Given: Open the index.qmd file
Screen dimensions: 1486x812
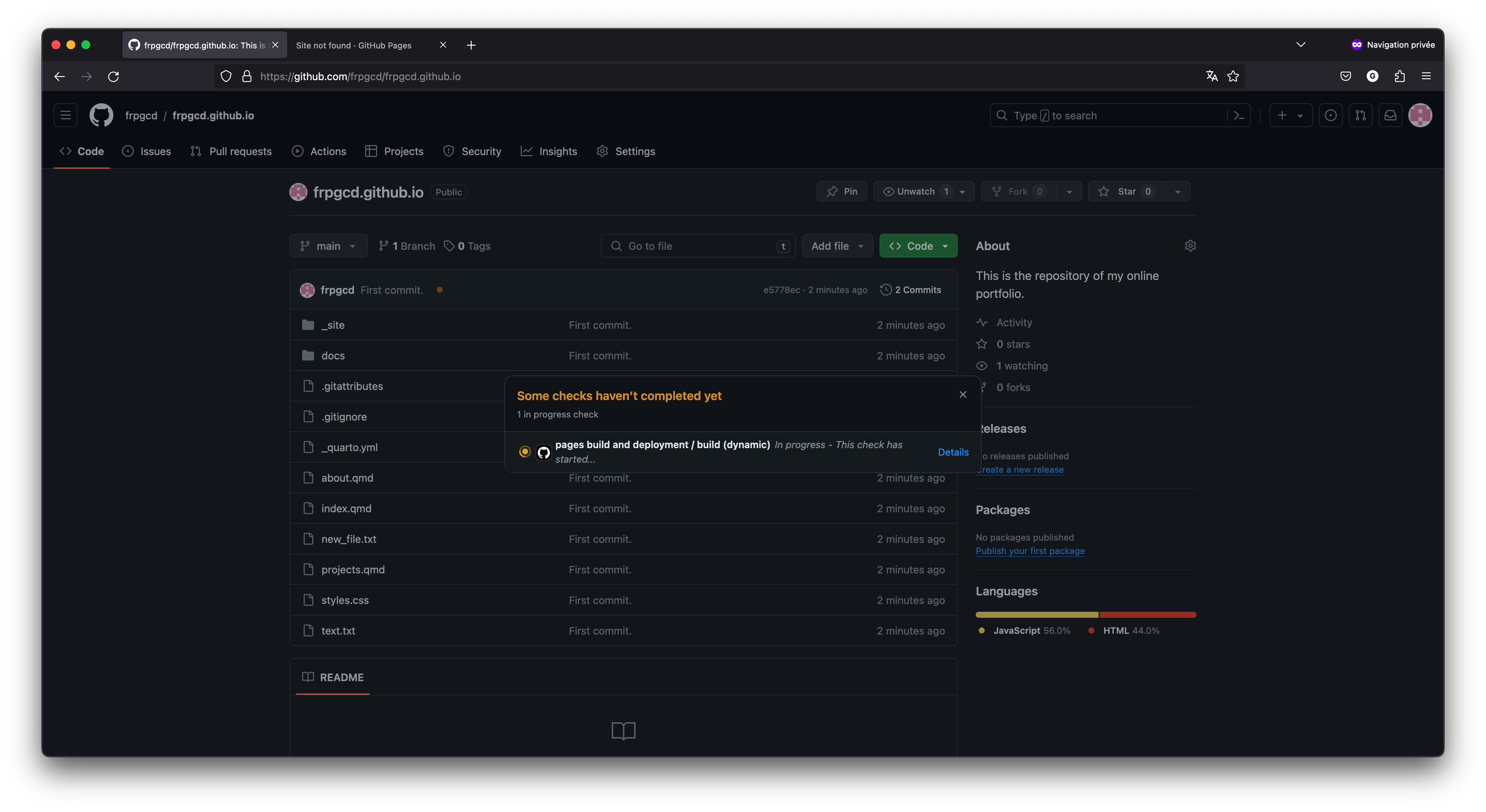Looking at the screenshot, I should click(346, 509).
